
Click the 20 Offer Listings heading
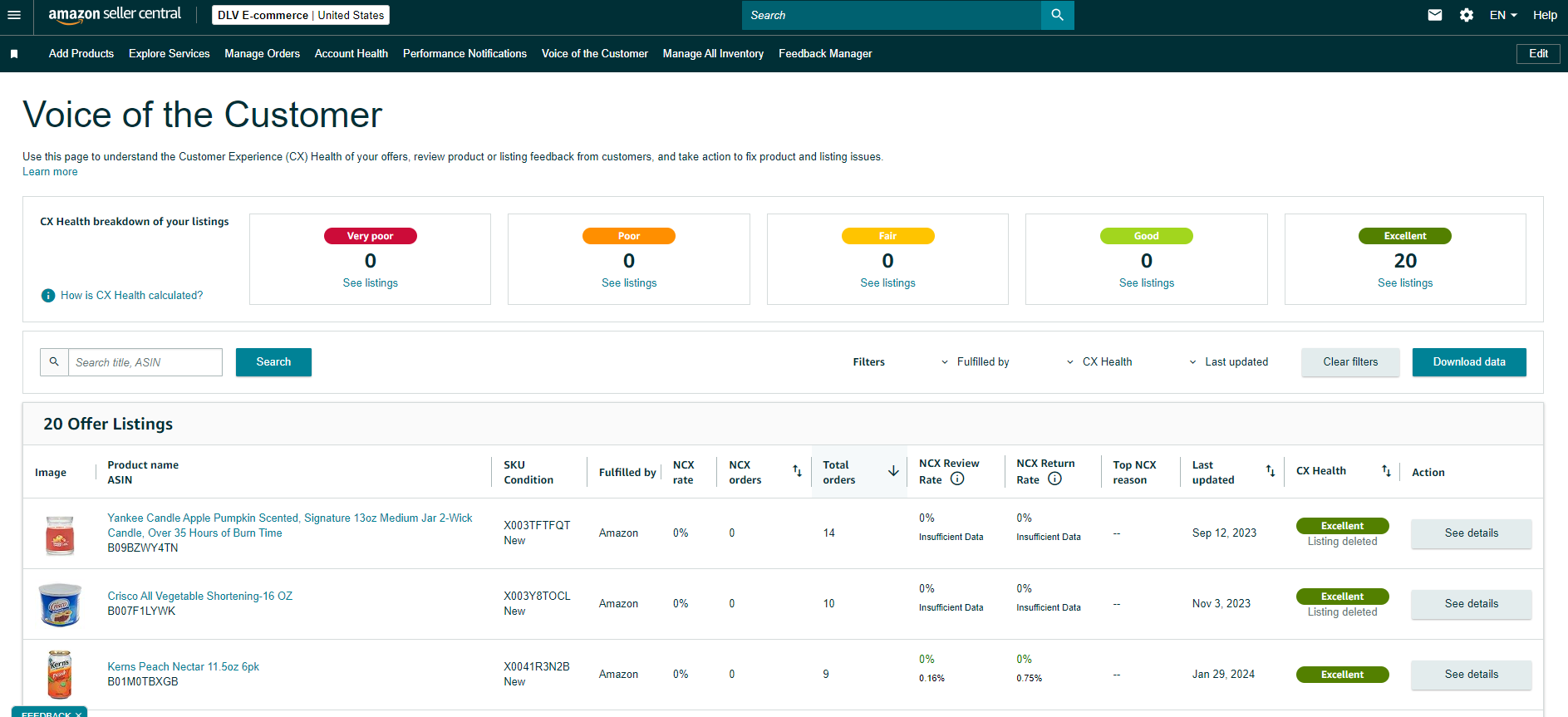[x=108, y=424]
